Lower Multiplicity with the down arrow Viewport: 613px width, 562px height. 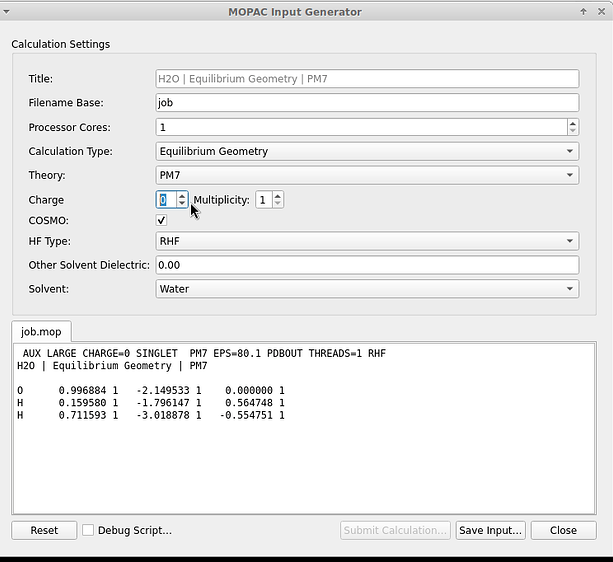coord(278,203)
